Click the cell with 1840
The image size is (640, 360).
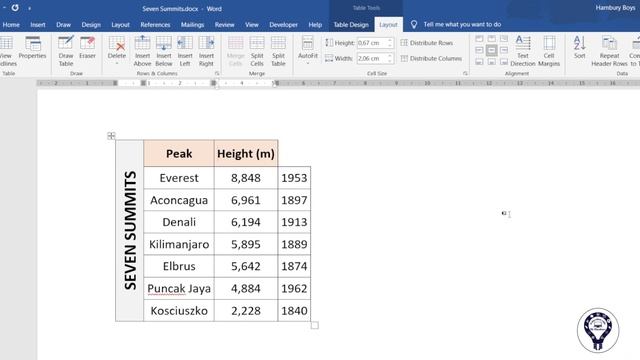coord(294,311)
